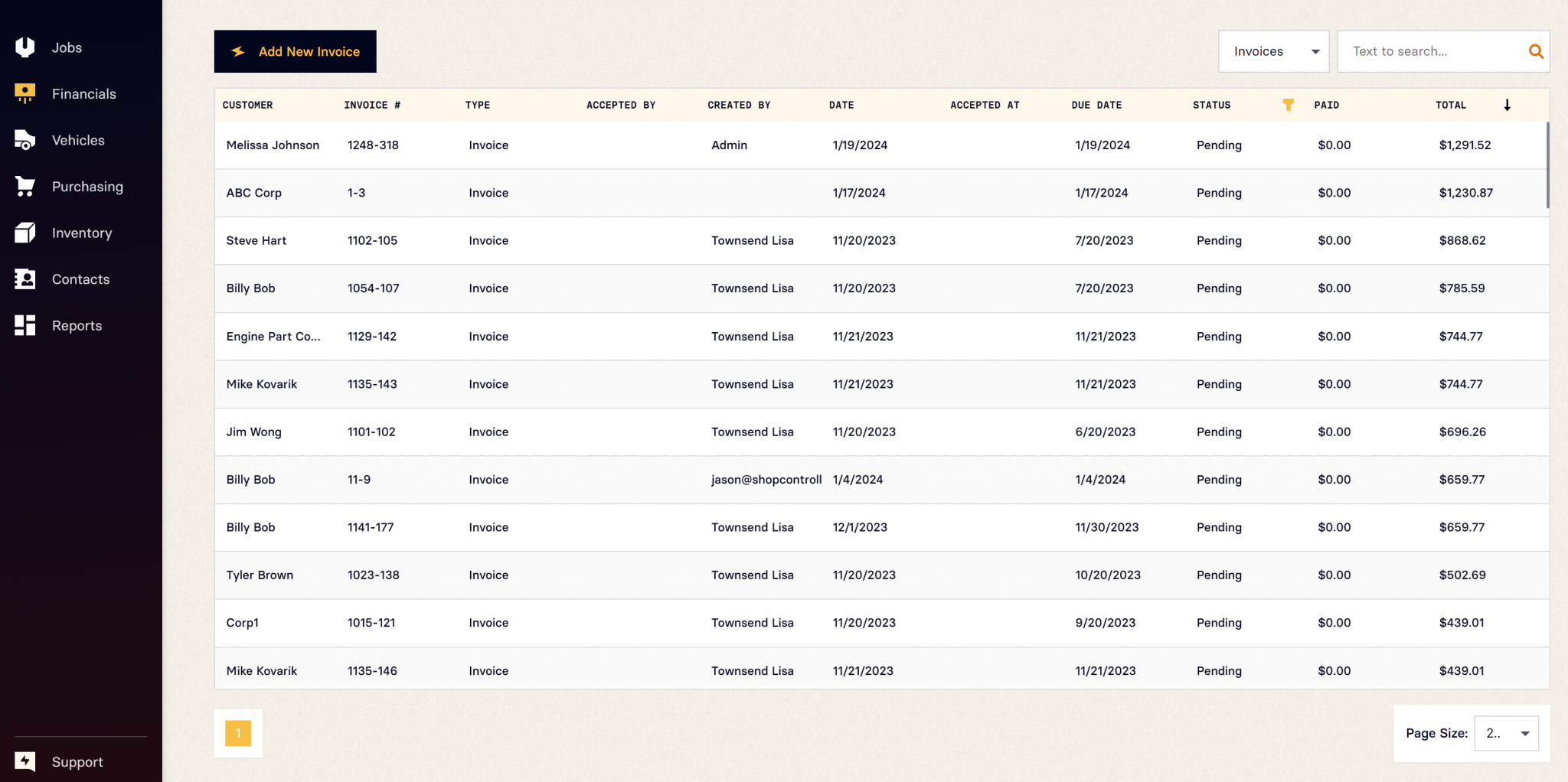
Task: Select the Reports menu entry
Action: click(77, 325)
